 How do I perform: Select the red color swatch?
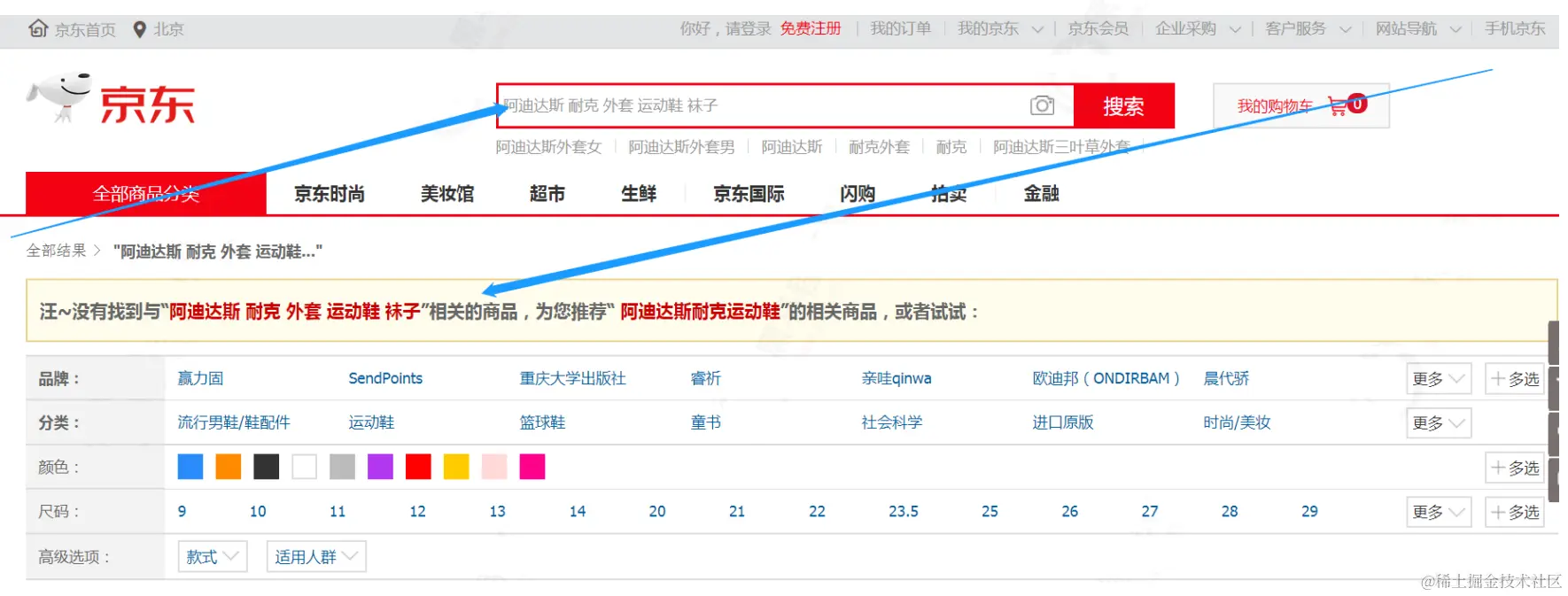(x=418, y=467)
